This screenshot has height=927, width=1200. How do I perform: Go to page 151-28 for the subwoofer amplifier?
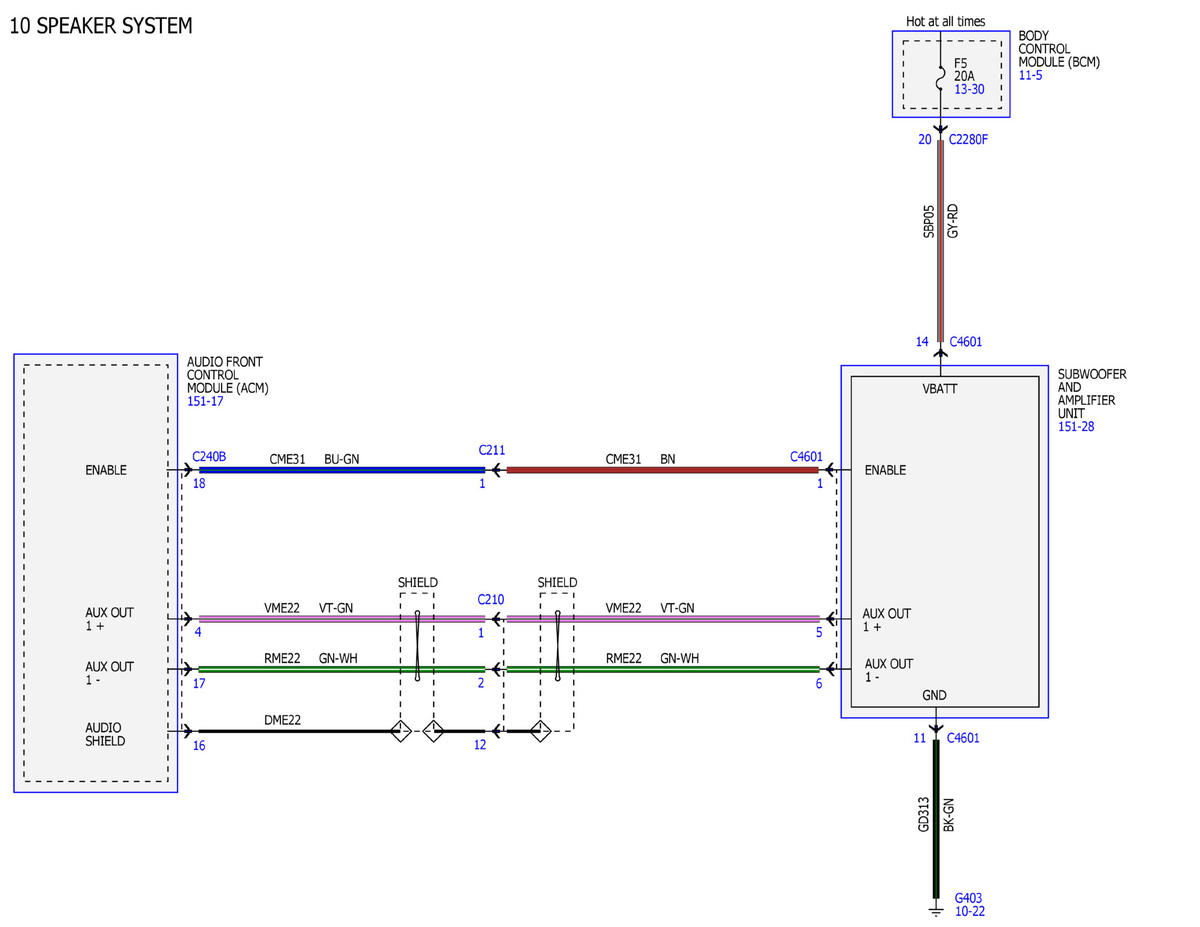[x=1077, y=427]
